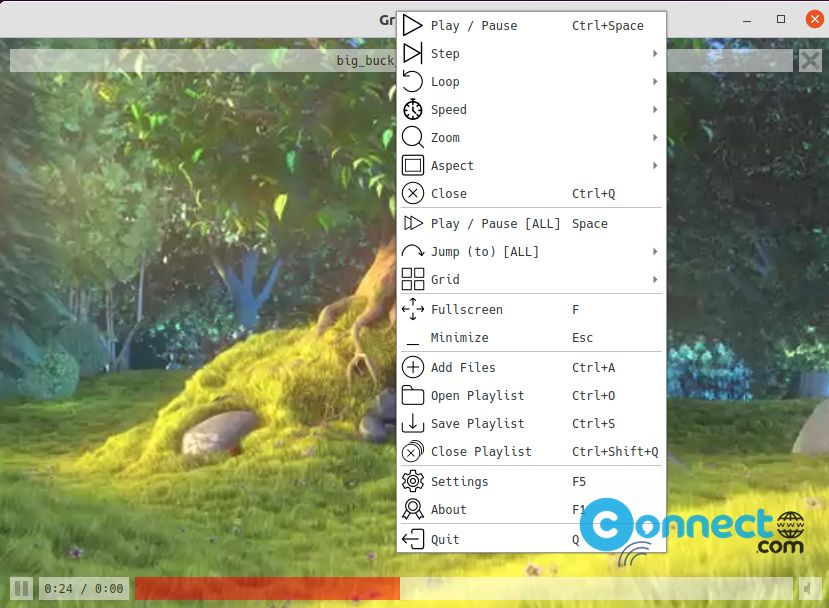Viewport: 829px width, 608px height.
Task: Click the Jump (to) curved arrow icon
Action: coord(412,251)
